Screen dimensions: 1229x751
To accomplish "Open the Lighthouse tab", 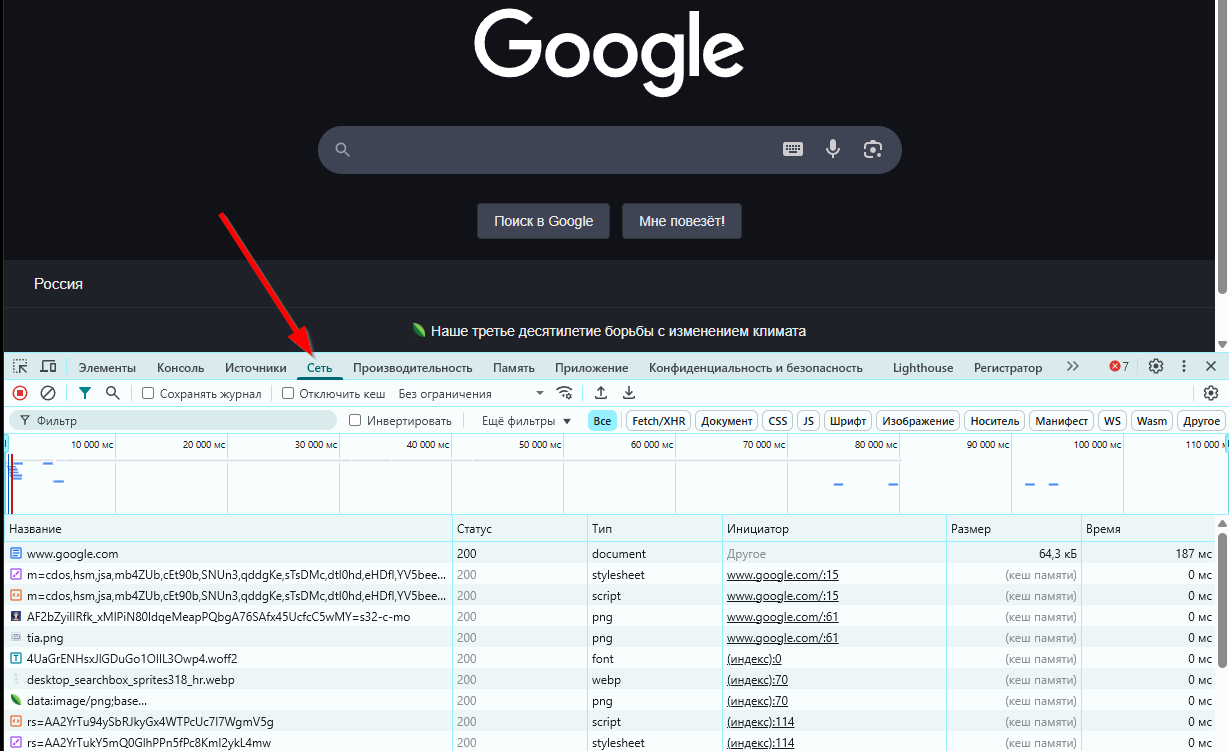I will point(922,368).
